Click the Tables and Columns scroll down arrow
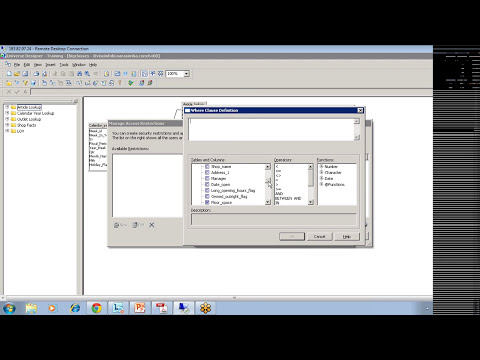Screen dimensions: 480x360 pyautogui.click(x=268, y=202)
